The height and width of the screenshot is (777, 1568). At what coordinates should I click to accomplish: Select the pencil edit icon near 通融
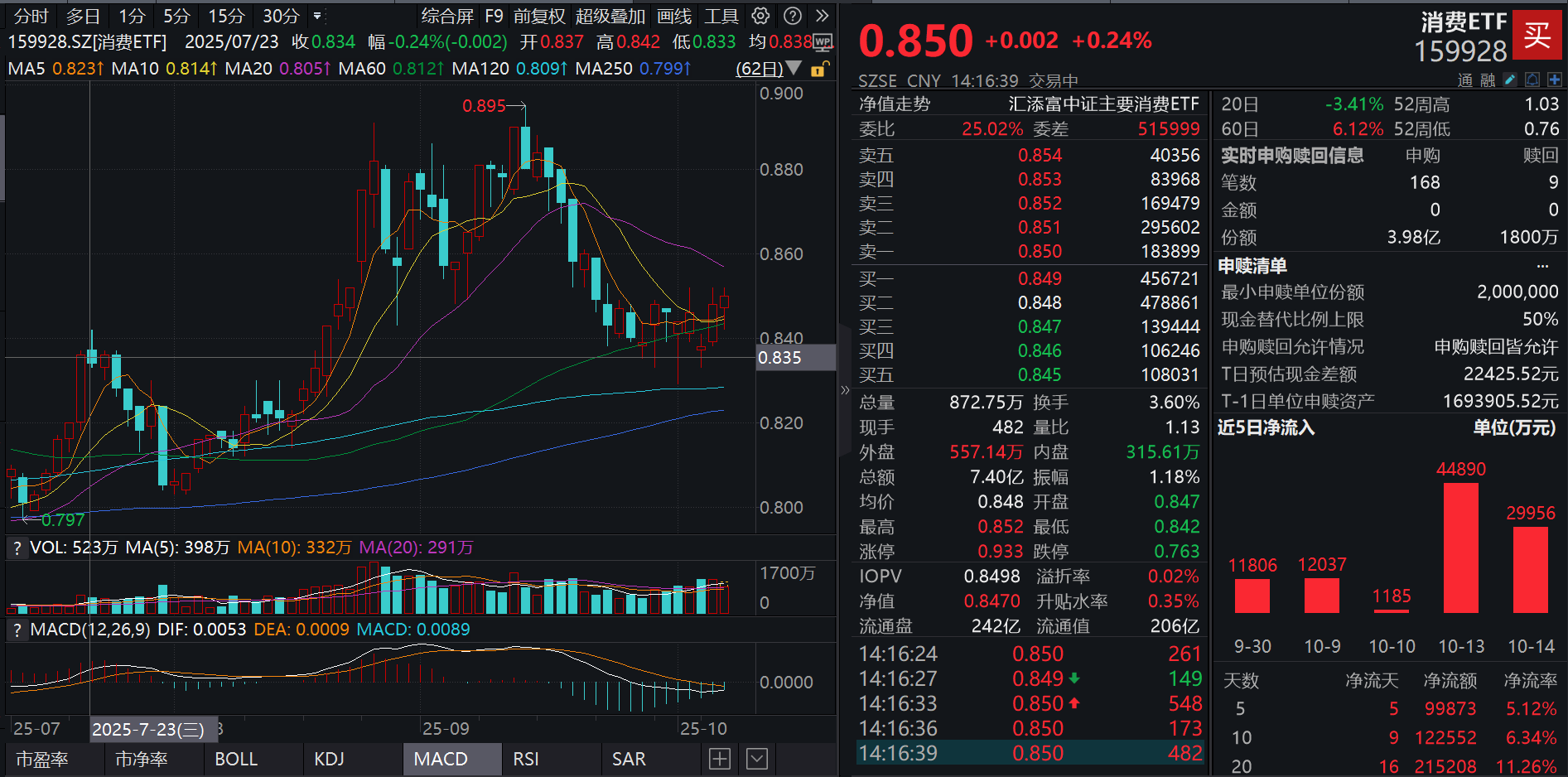pyautogui.click(x=1511, y=80)
